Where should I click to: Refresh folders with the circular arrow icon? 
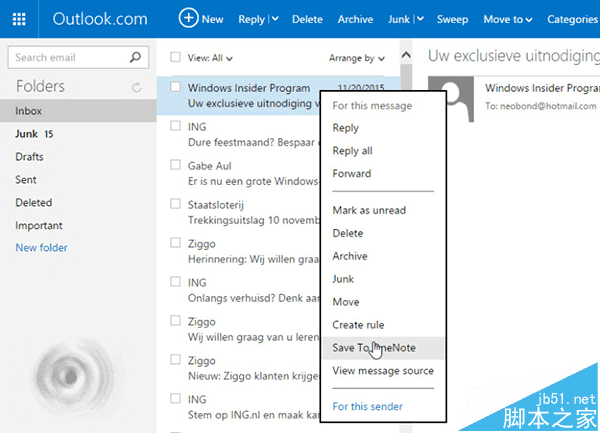(x=137, y=87)
